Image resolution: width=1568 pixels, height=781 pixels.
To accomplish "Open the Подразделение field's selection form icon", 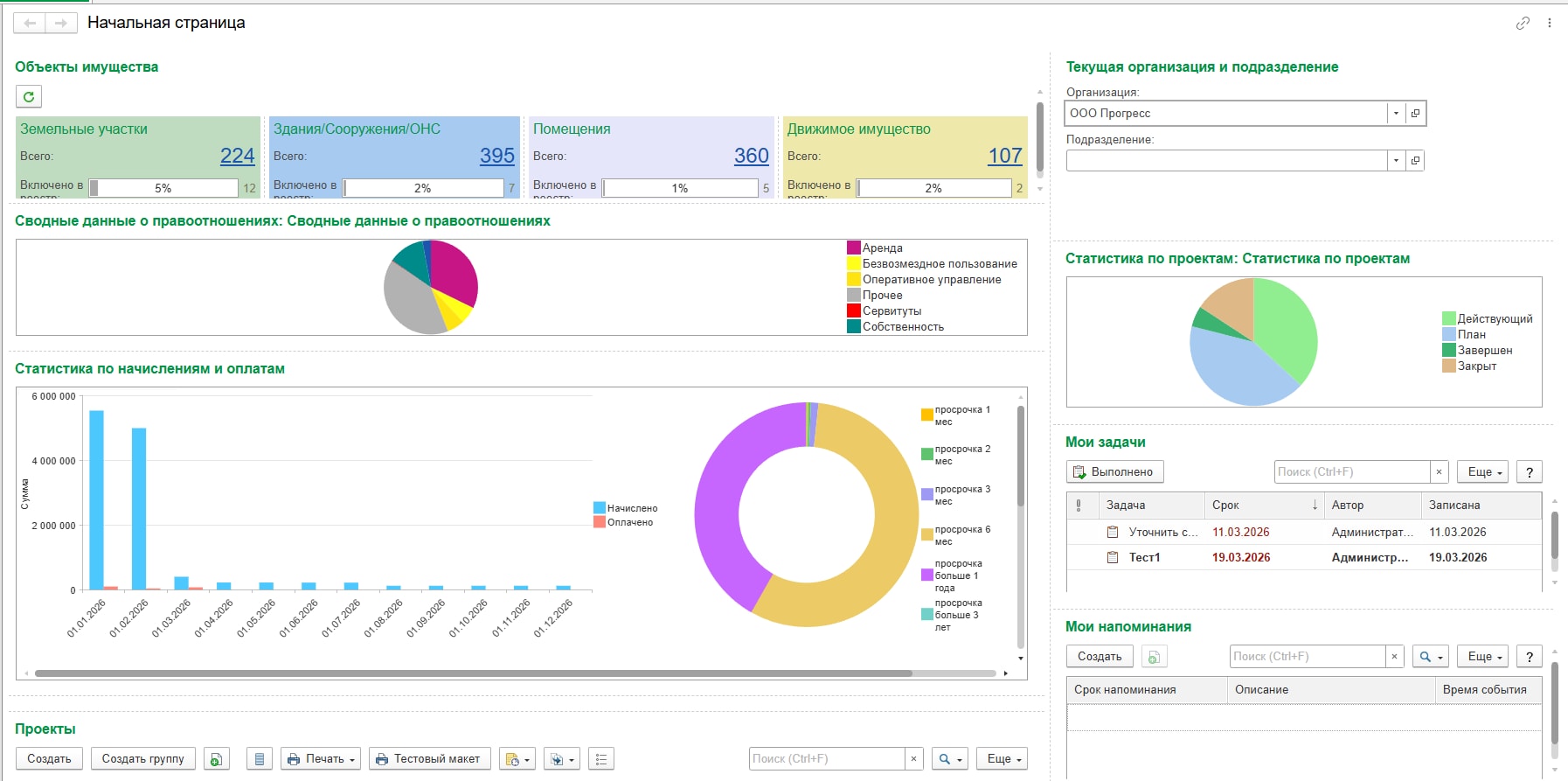I will tap(1416, 160).
